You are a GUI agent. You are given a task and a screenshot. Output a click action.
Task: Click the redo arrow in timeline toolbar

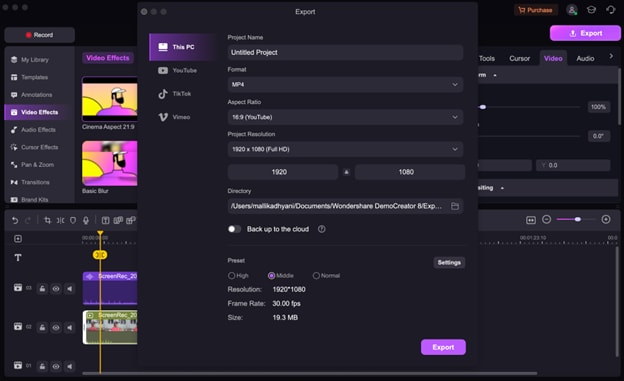(27, 220)
